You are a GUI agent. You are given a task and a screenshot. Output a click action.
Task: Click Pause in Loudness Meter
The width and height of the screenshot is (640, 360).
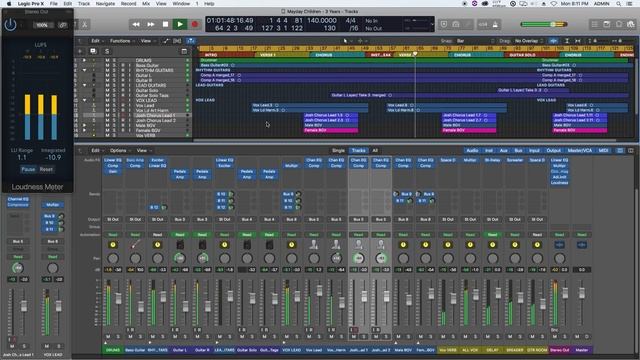pyautogui.click(x=28, y=169)
